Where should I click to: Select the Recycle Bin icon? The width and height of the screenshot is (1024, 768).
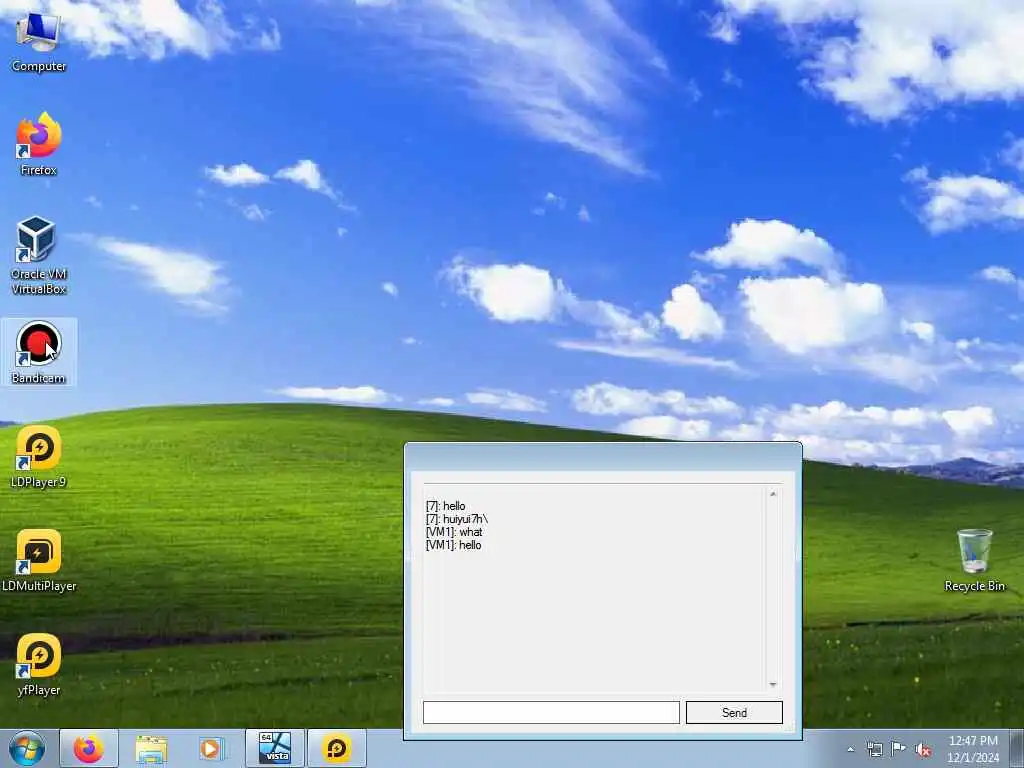(x=974, y=560)
